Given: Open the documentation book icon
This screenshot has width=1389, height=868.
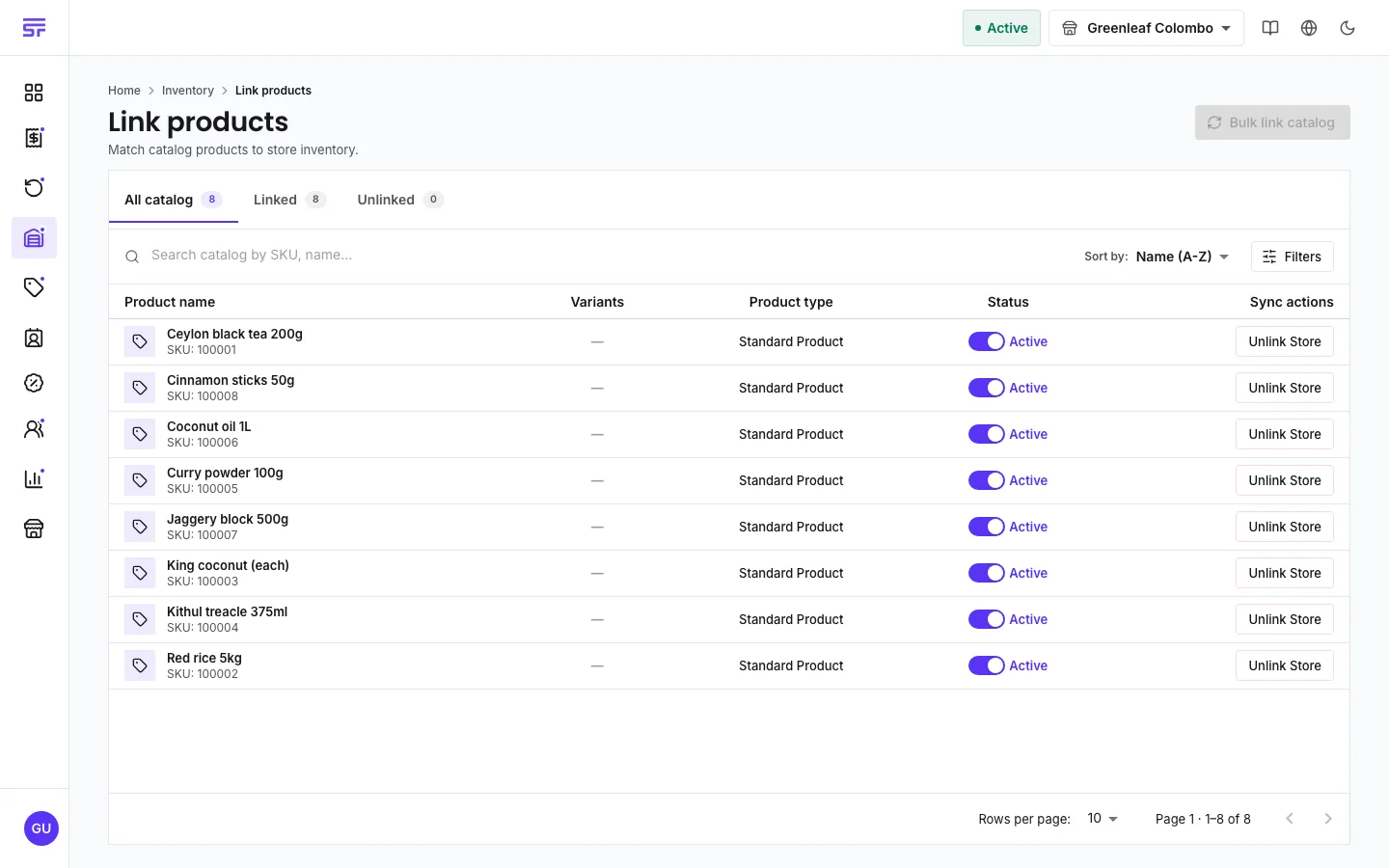Looking at the screenshot, I should tap(1270, 28).
